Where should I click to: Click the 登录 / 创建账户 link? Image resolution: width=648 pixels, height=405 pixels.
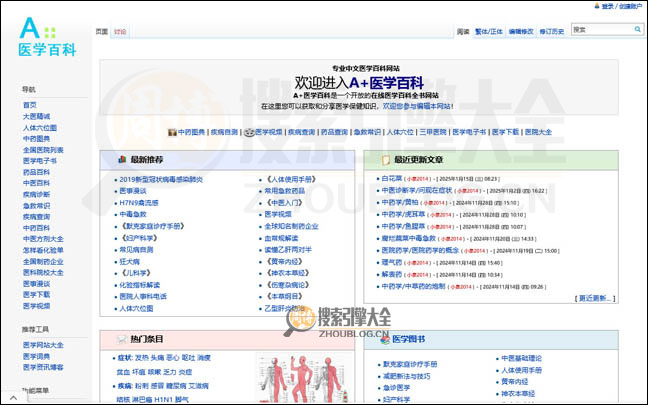tap(622, 6)
